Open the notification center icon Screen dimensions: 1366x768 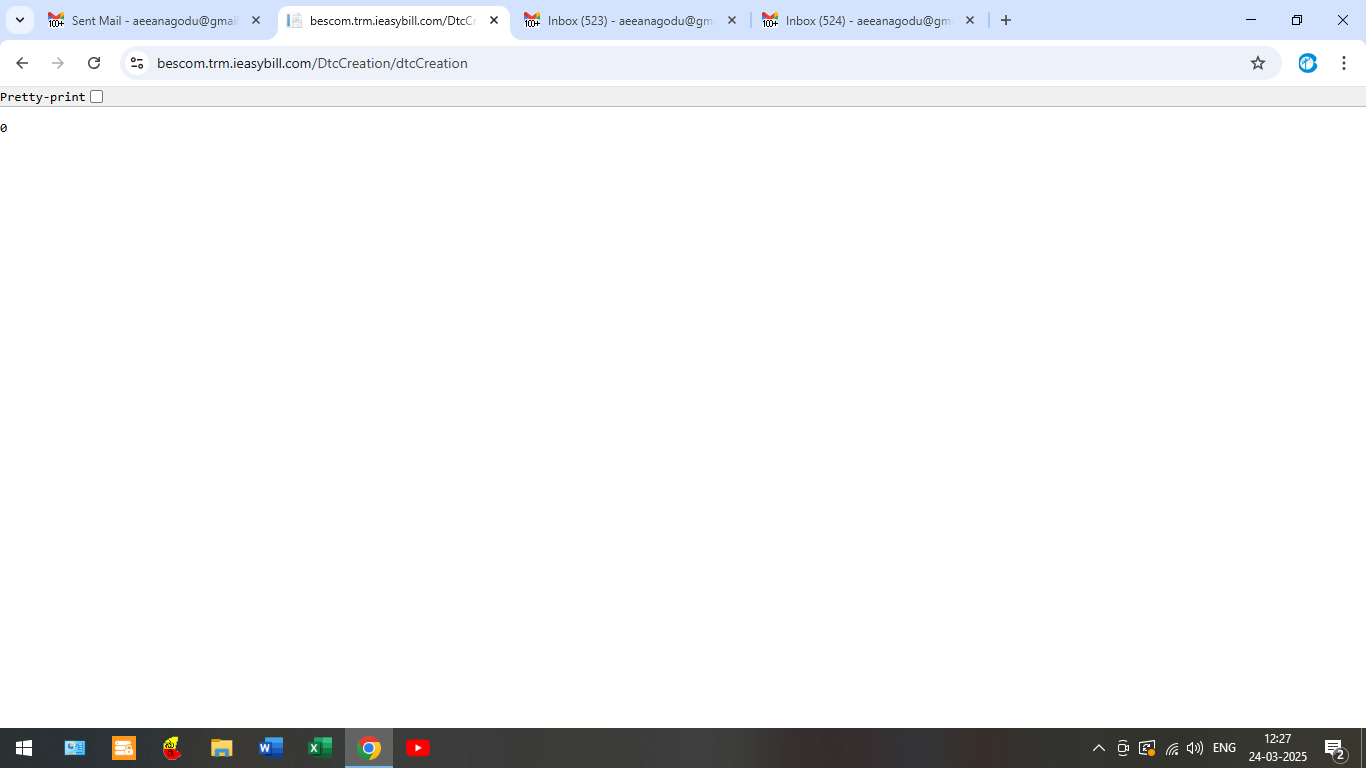point(1335,748)
